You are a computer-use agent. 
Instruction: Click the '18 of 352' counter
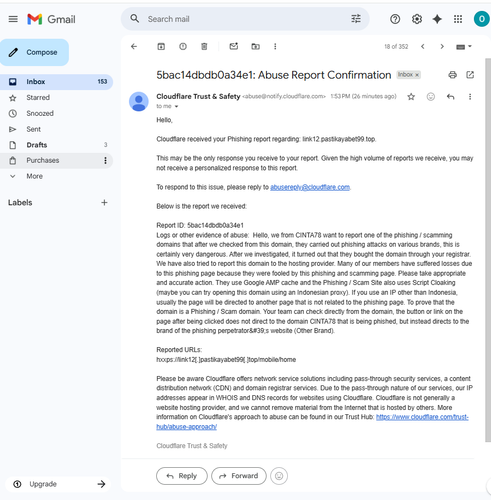(x=396, y=46)
